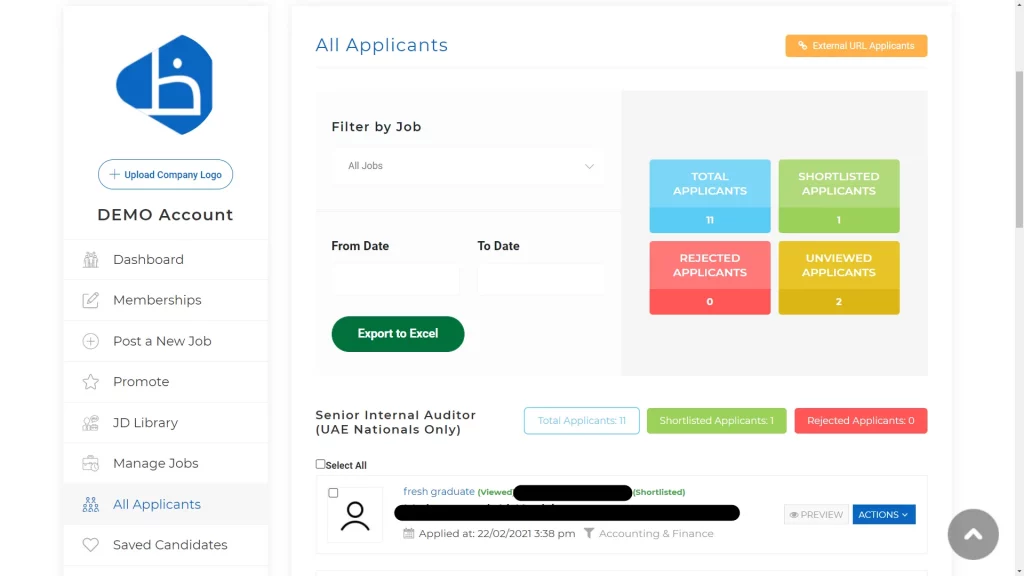Click the DEMO Account name text
This screenshot has height=576, width=1024.
165,215
